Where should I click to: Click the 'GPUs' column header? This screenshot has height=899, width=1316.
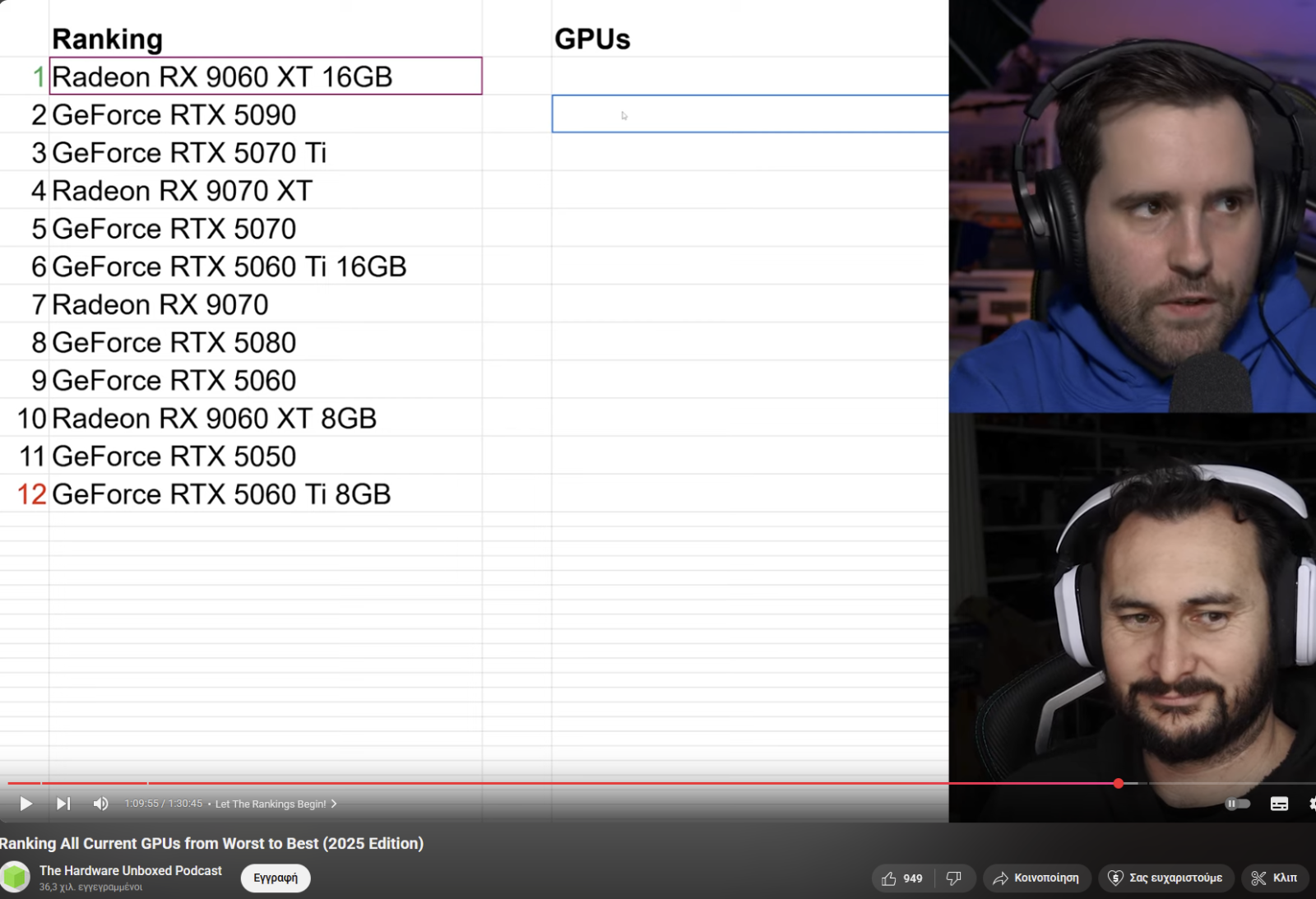592,39
